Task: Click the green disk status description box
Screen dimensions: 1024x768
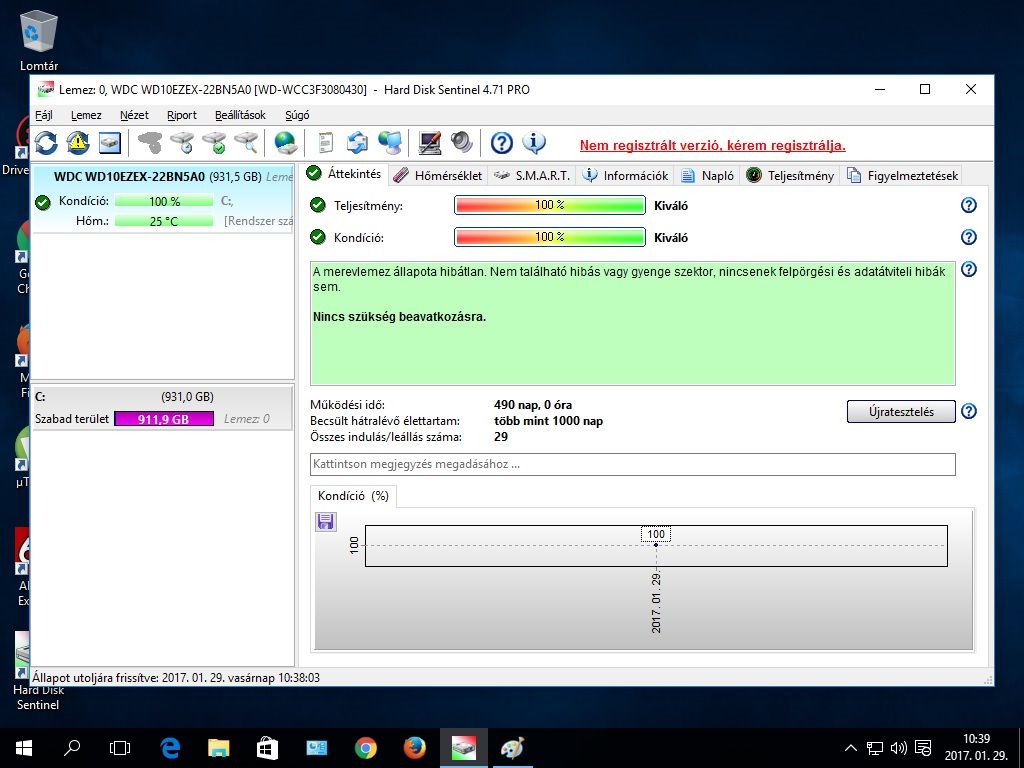Action: 632,323
